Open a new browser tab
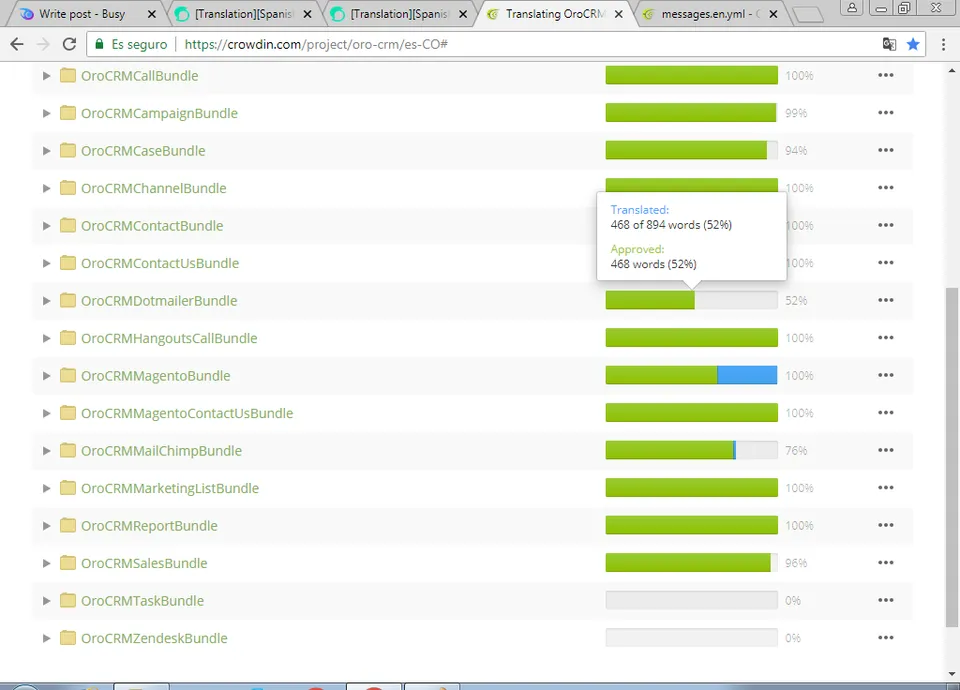 [808, 14]
